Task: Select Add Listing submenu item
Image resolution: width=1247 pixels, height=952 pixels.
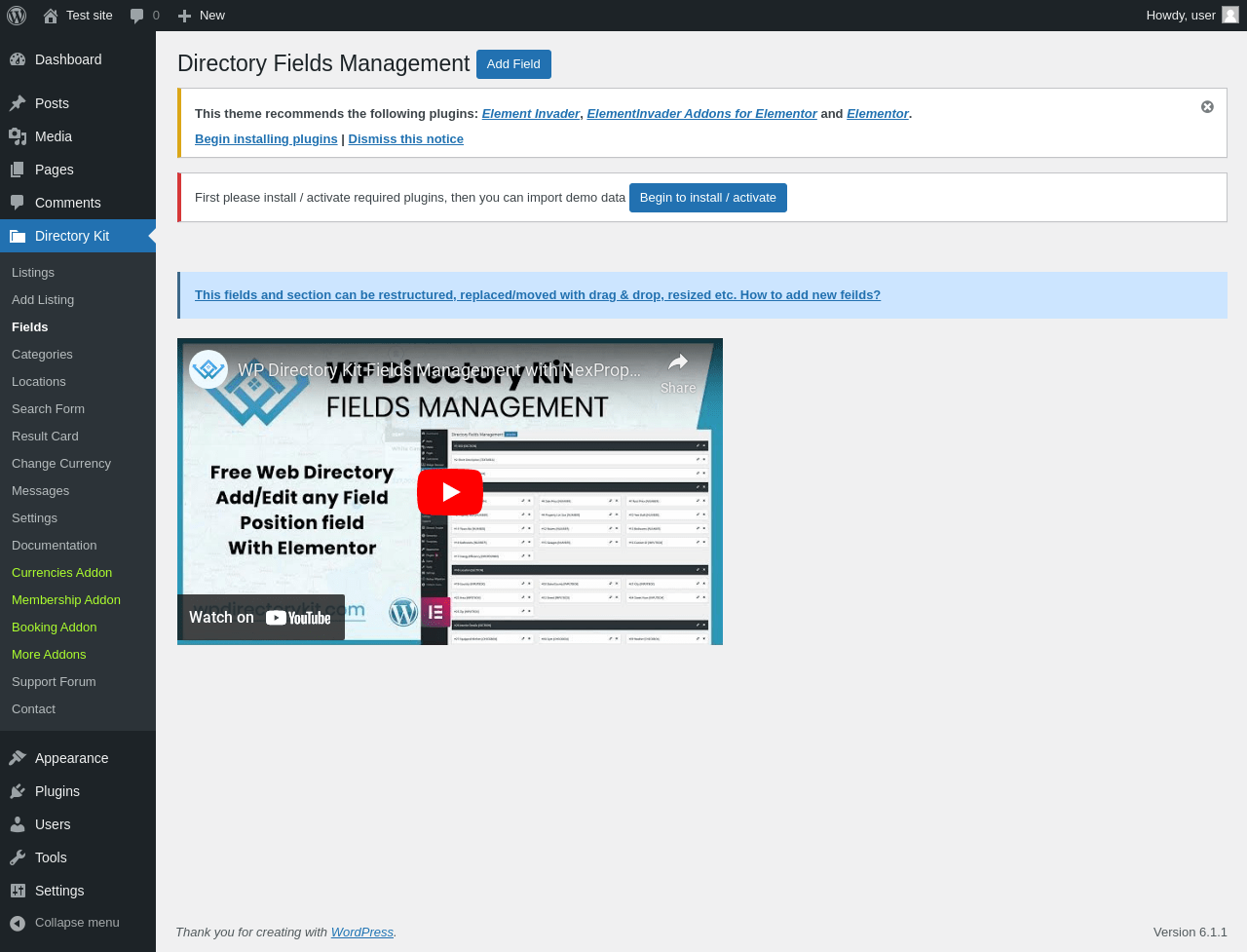Action: tap(43, 300)
